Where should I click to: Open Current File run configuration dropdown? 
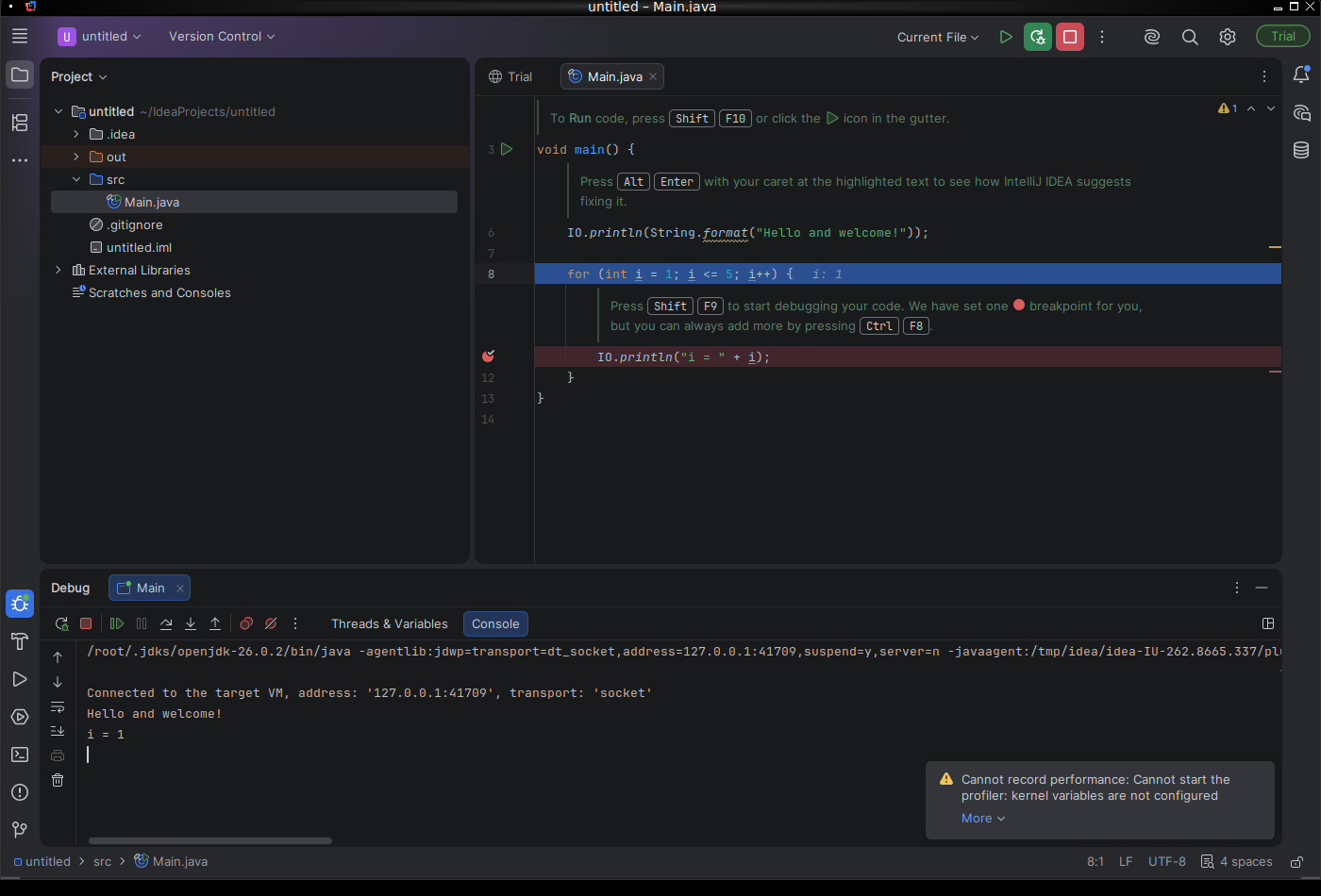tap(938, 37)
